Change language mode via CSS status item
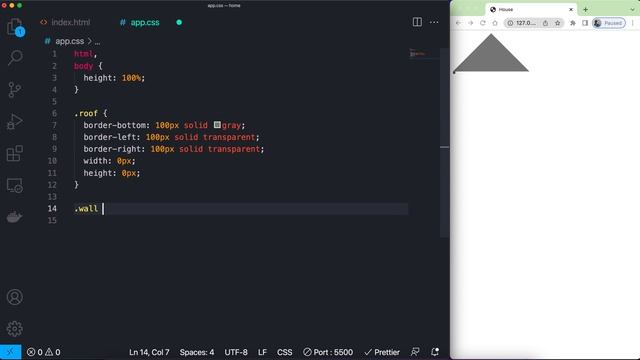640x360 pixels. [x=284, y=352]
